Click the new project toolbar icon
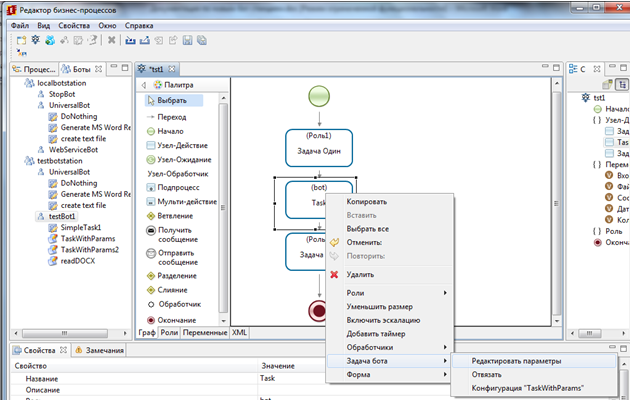This screenshot has width=630, height=400. [21, 40]
